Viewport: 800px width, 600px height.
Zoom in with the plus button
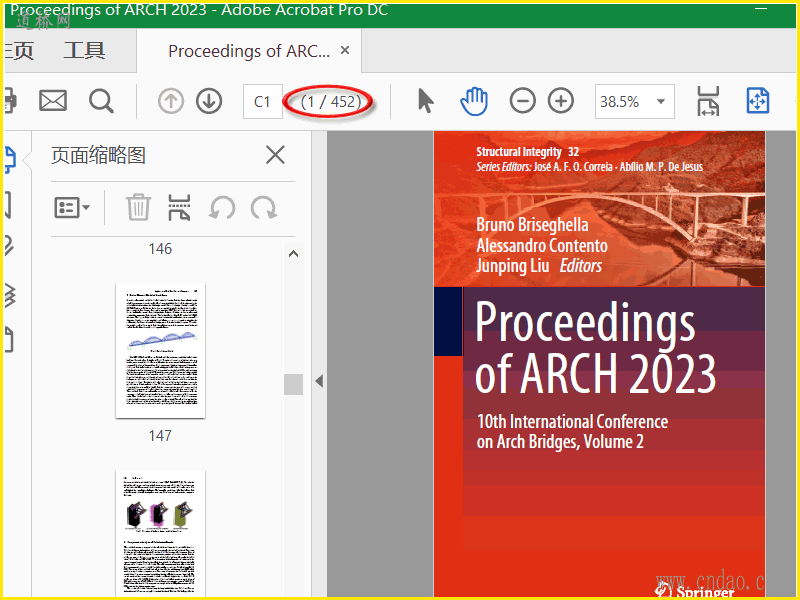click(561, 101)
